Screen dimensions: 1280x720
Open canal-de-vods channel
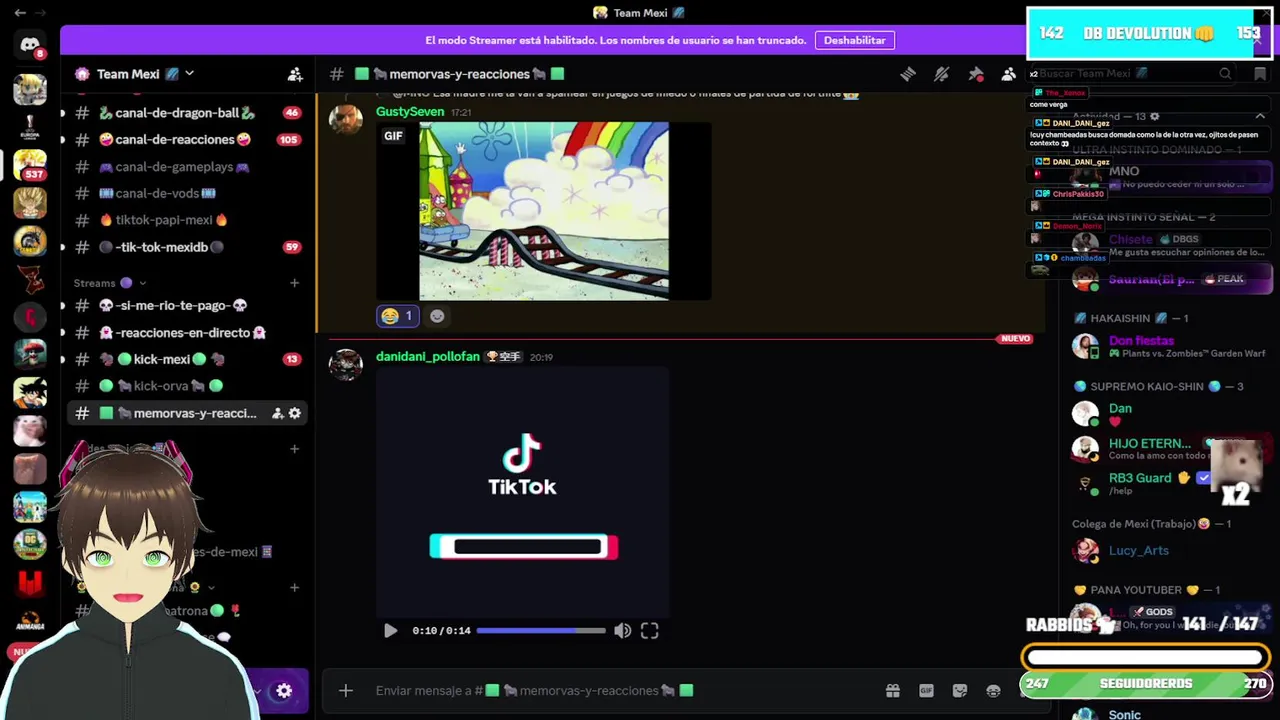pyautogui.click(x=186, y=193)
